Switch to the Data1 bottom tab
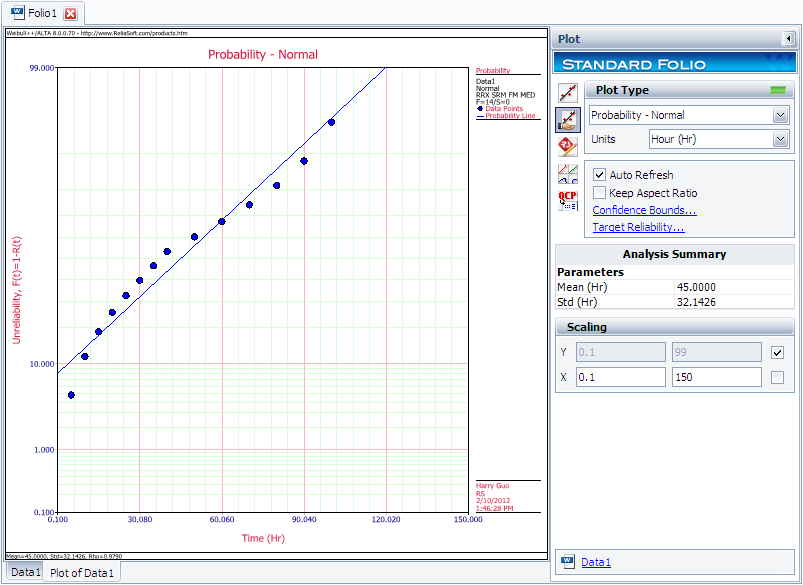Viewport: 803px width, 585px height. point(24,573)
